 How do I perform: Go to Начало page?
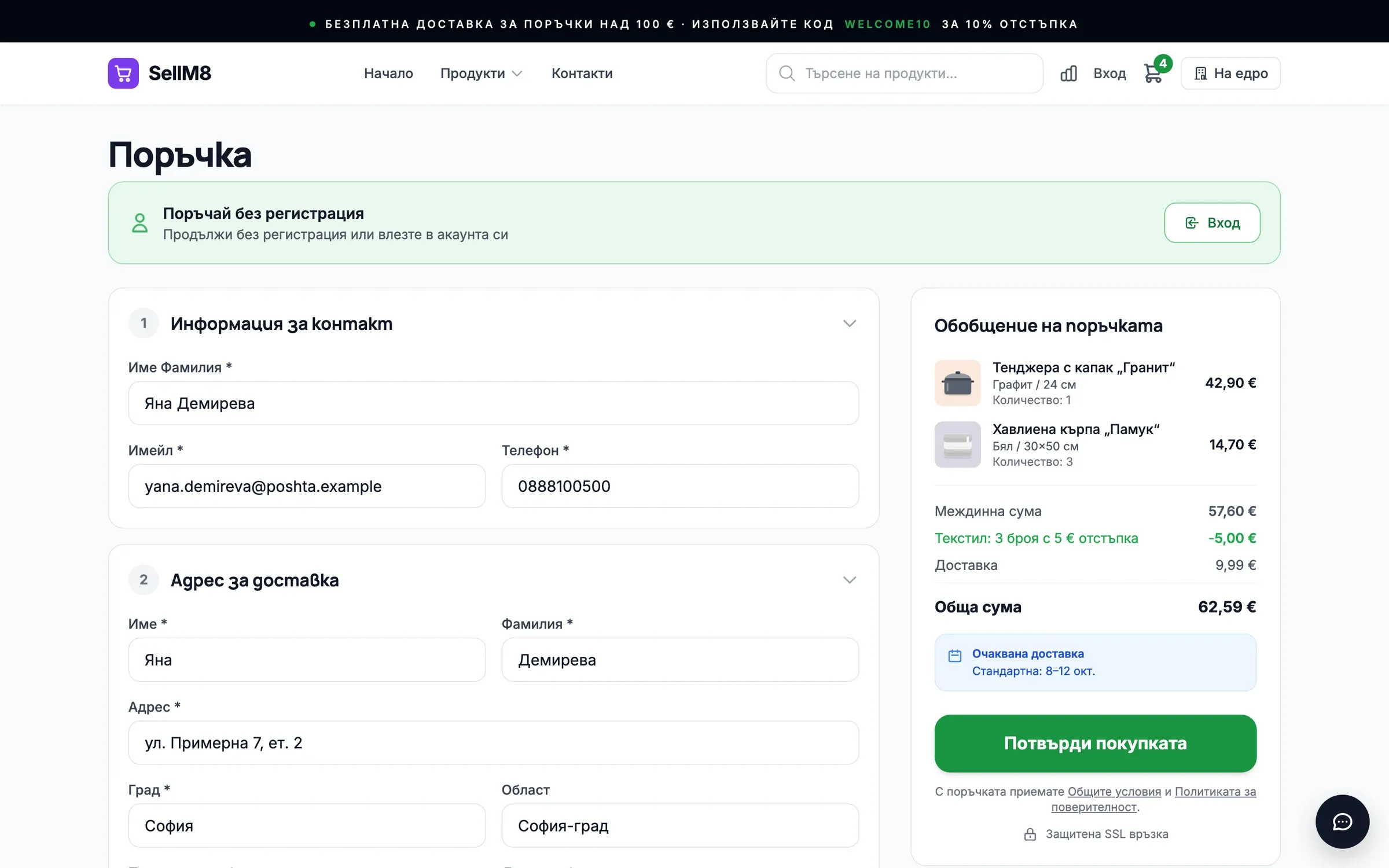[x=388, y=73]
